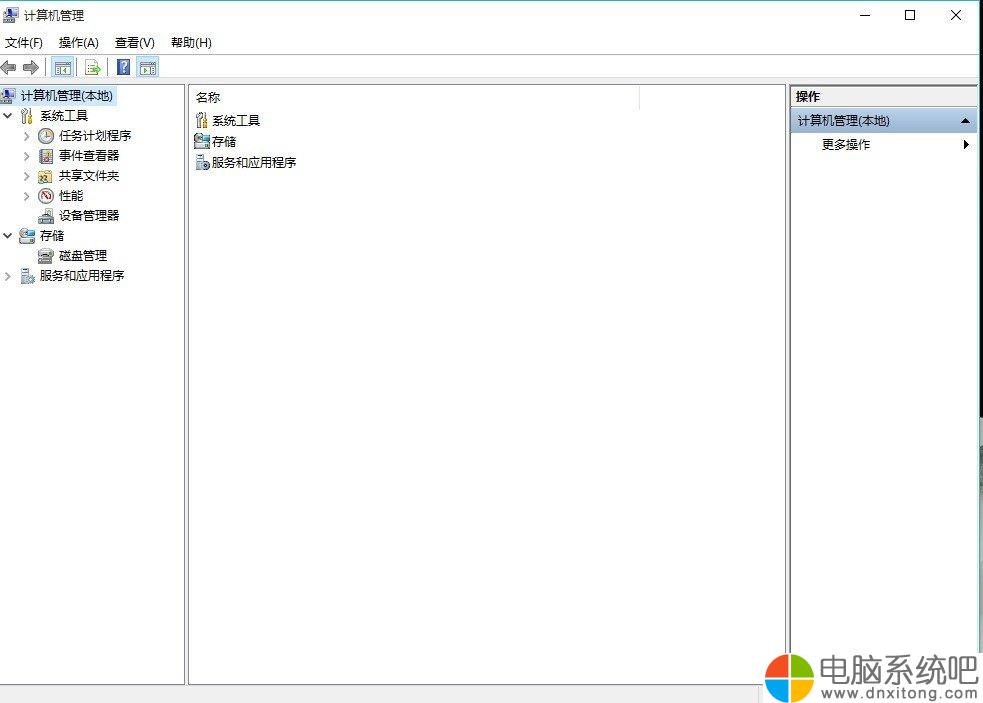Select 服务和应用程序 label in left tree

pos(82,276)
